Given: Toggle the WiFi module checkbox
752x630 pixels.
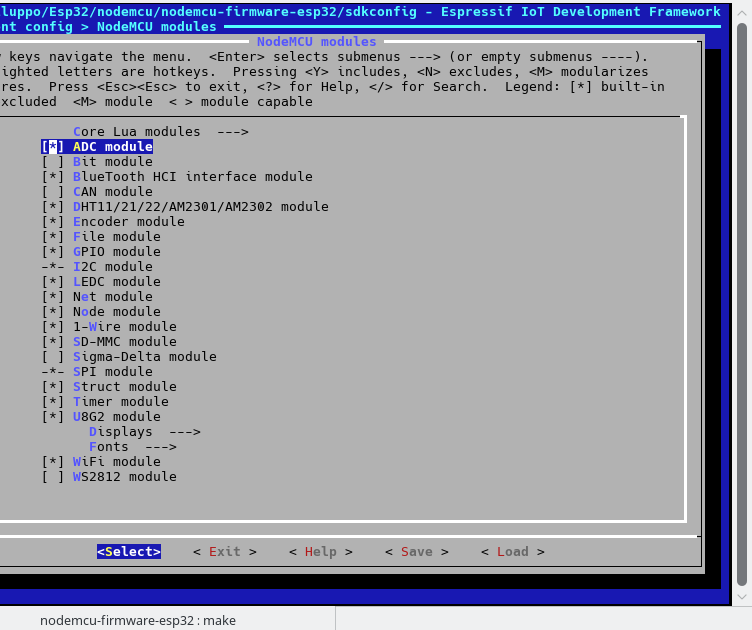Looking at the screenshot, I should [53, 462].
